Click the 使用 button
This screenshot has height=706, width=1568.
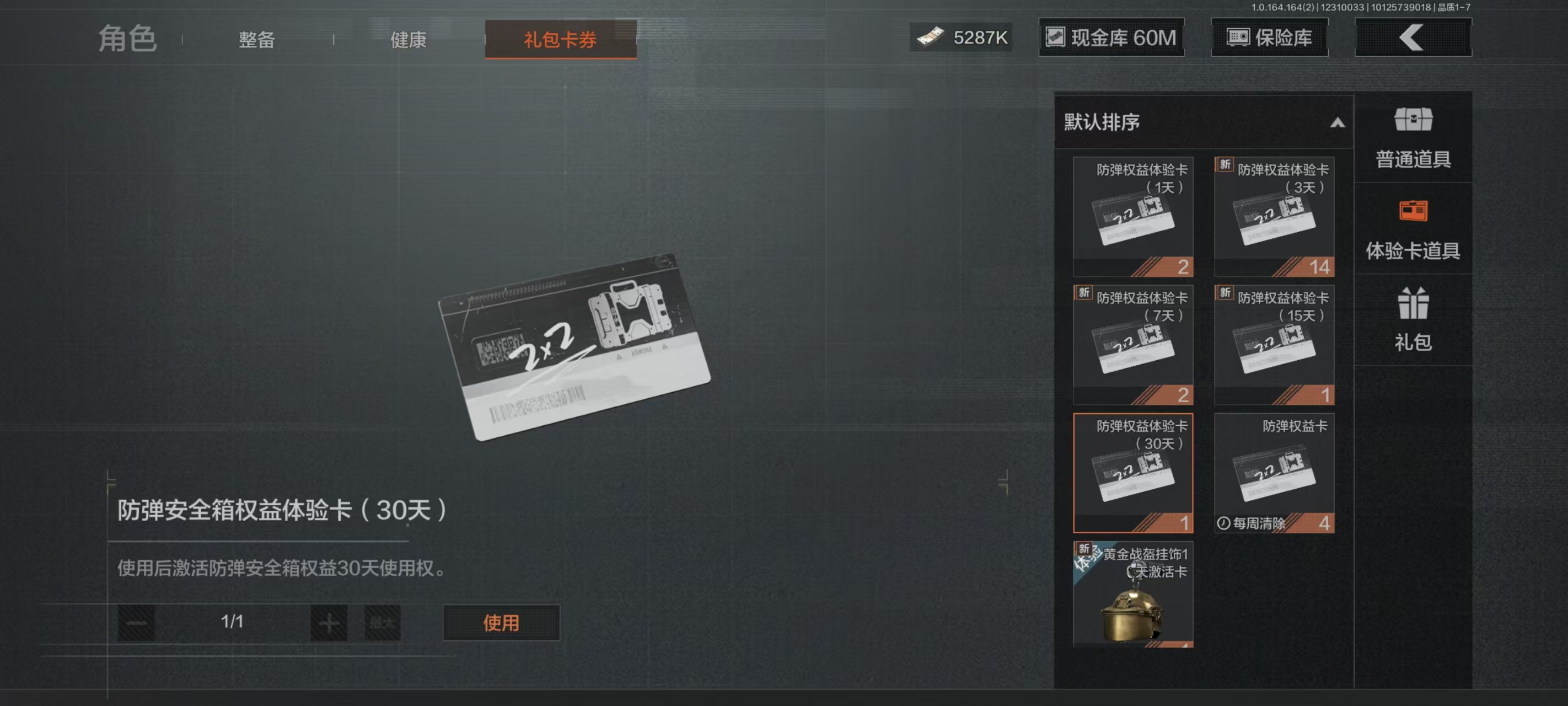[x=501, y=623]
